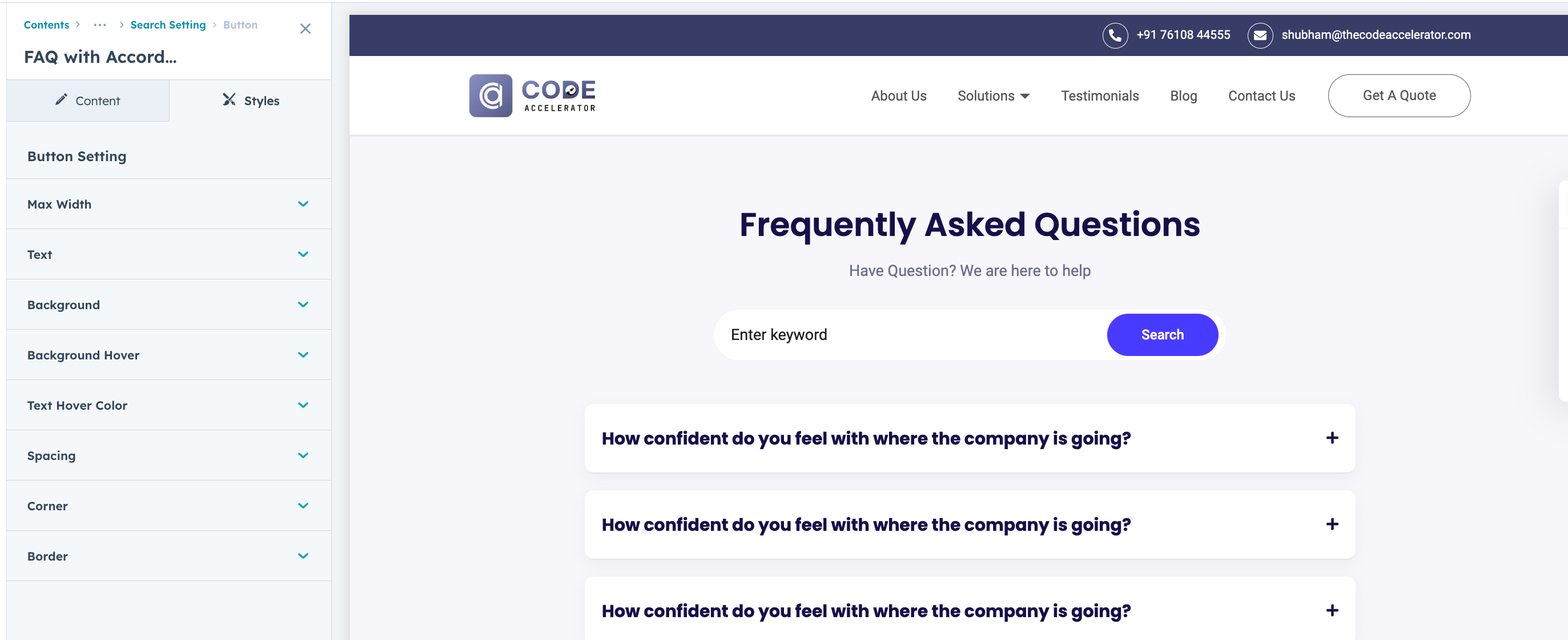Close the FAQ module editor panel
1568x640 pixels.
[x=305, y=29]
